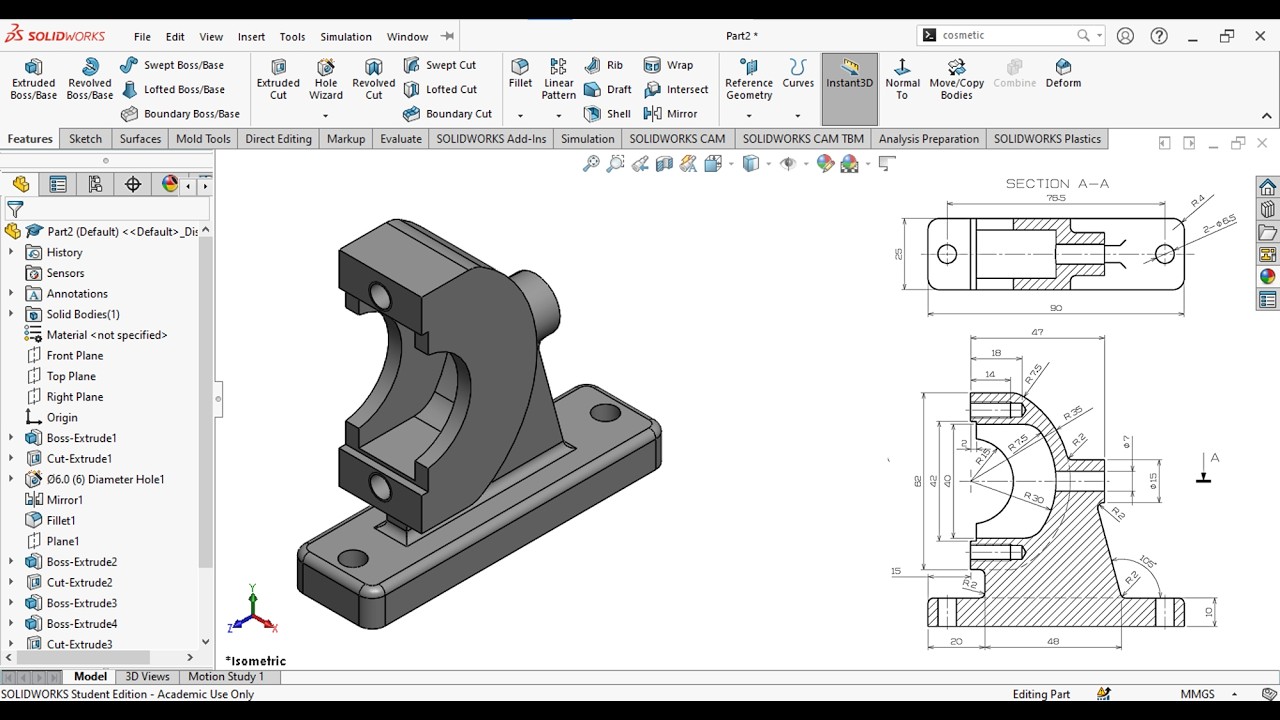Select the Intersect tool
Viewport: 1280px width, 720px height.
pos(676,89)
